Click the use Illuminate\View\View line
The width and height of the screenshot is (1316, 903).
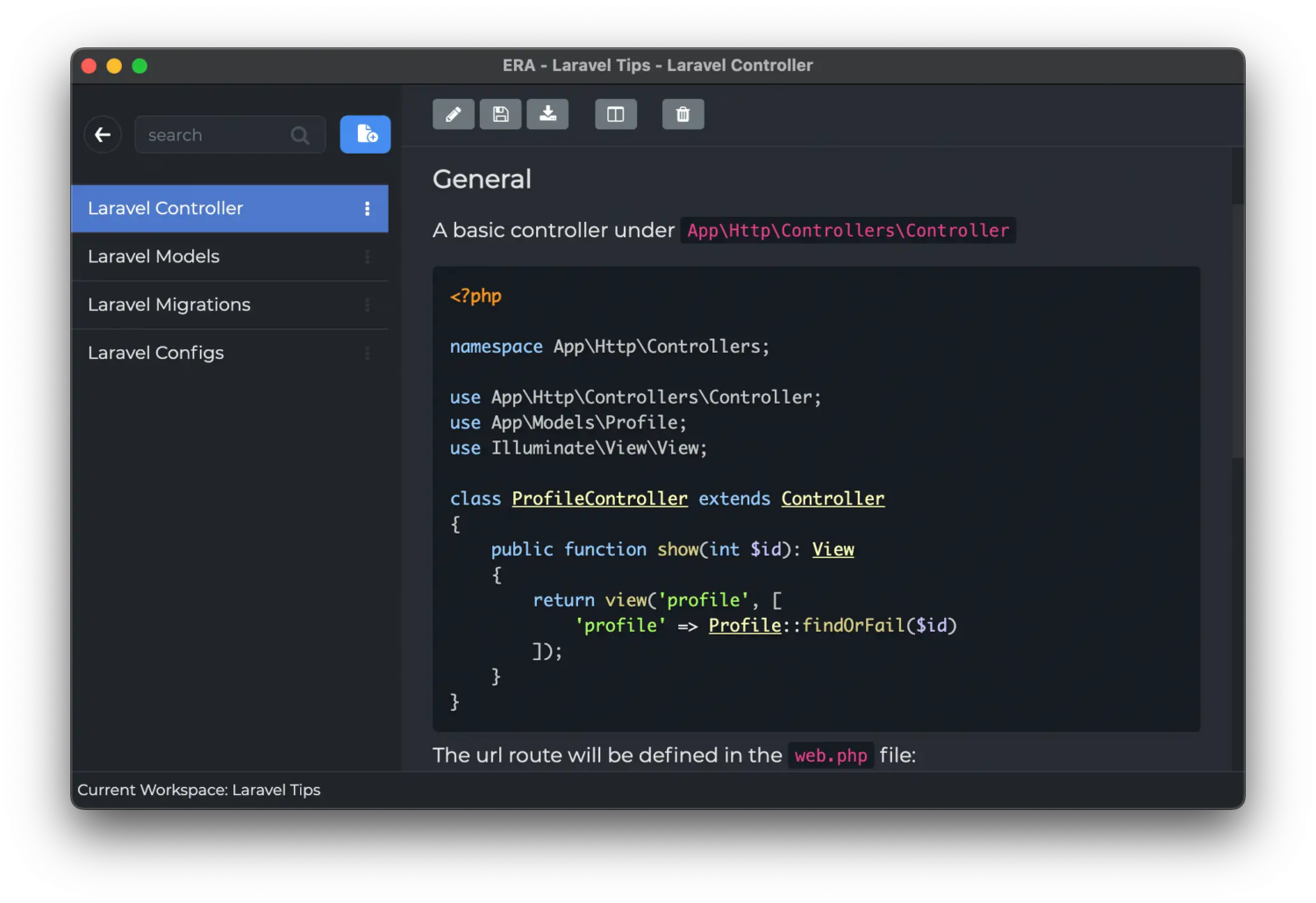578,448
